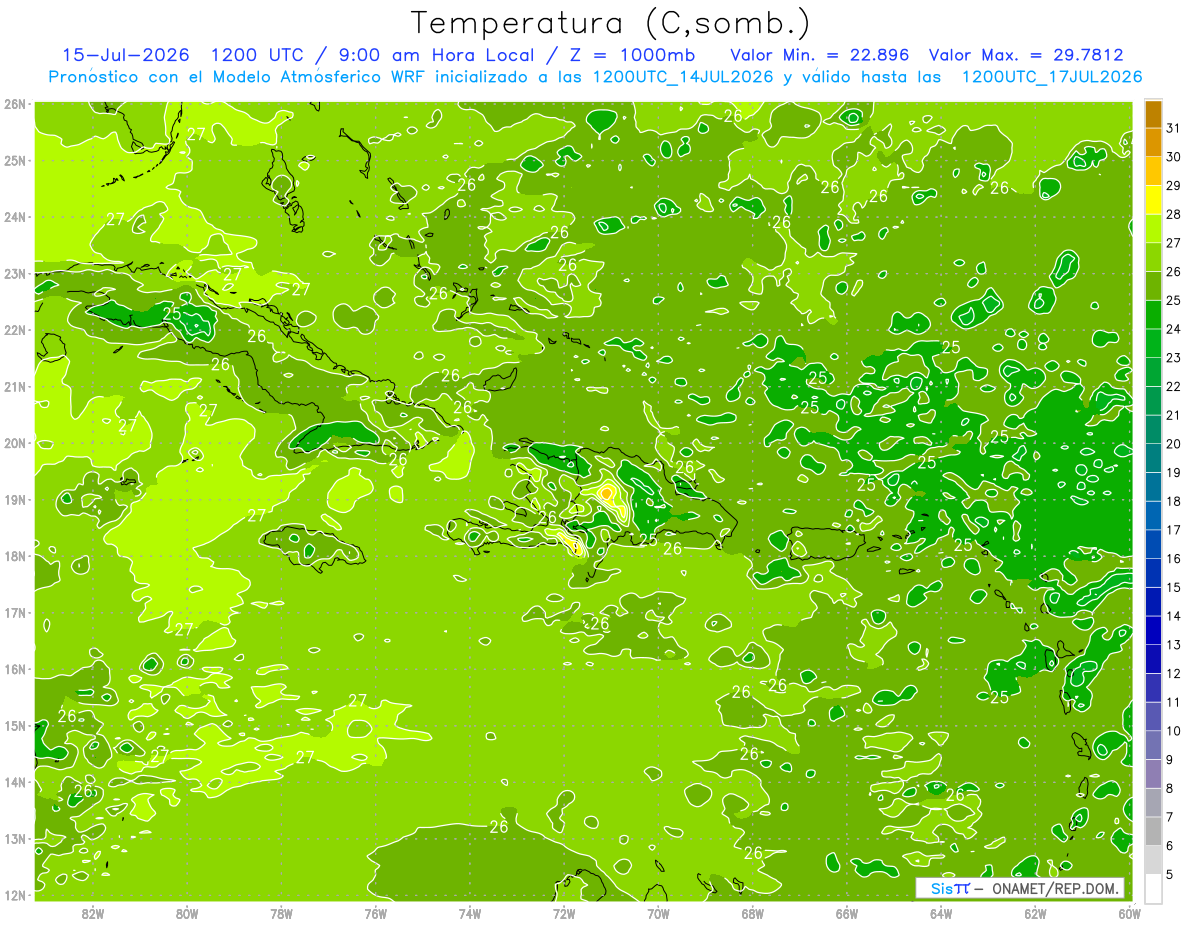
Task: Click the '64W' longitude axis label
Action: coord(941,913)
